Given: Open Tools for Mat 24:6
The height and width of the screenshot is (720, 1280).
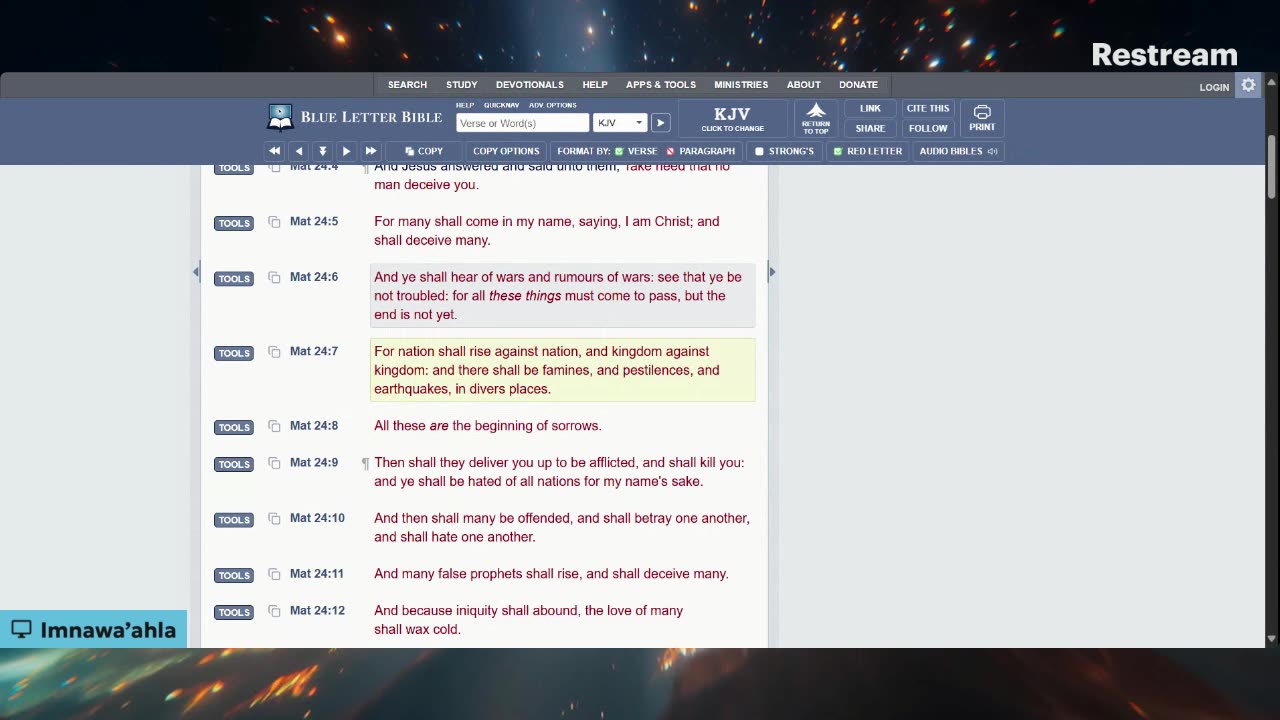Looking at the screenshot, I should pos(234,279).
